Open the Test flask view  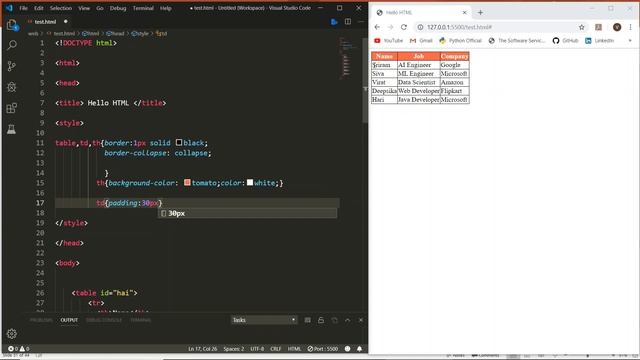point(12,129)
